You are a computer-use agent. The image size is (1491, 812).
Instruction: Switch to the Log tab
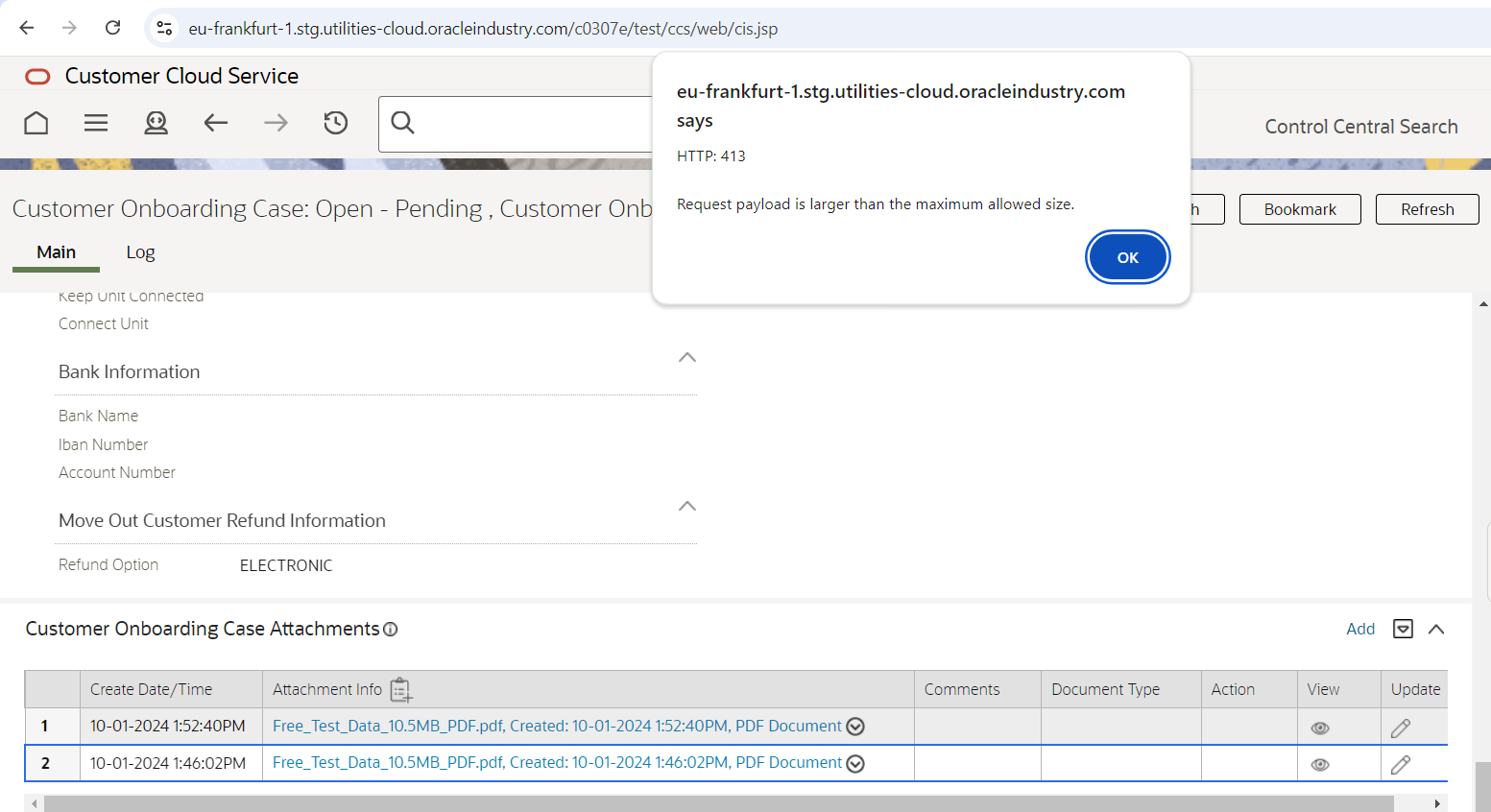tap(140, 252)
